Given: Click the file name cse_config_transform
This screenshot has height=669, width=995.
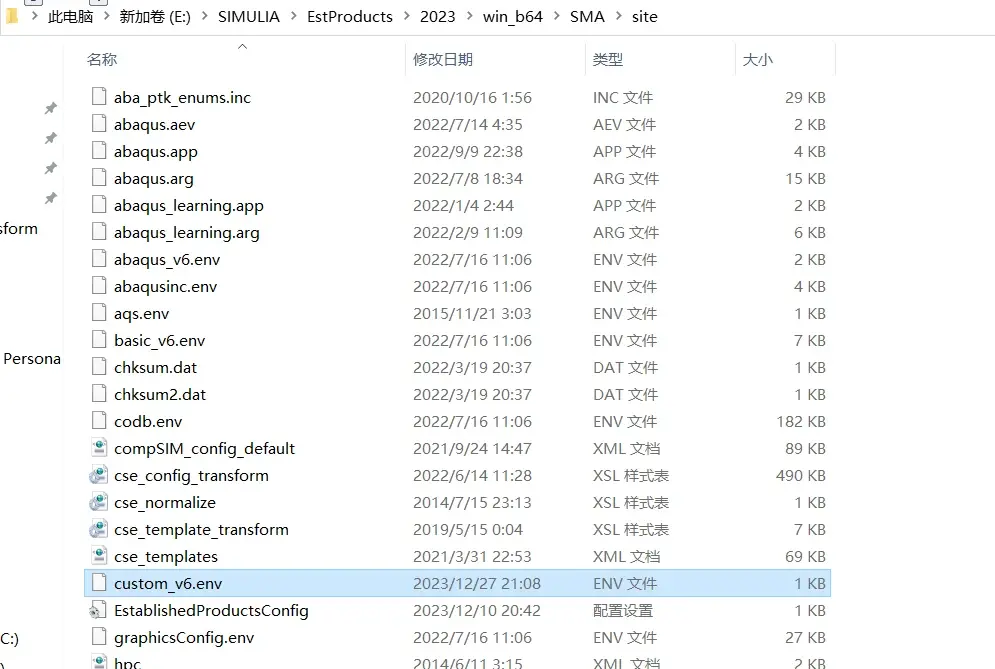Looking at the screenshot, I should (x=192, y=475).
